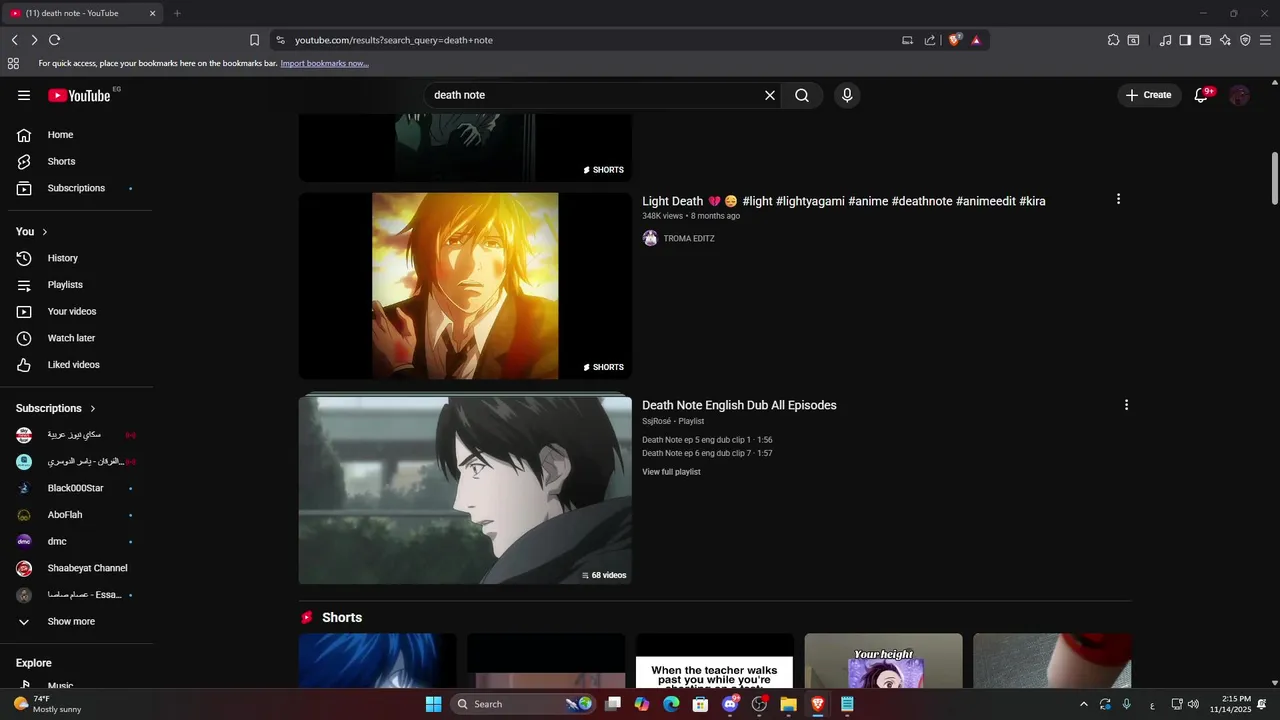Open Windows Start menu
The height and width of the screenshot is (720, 1280).
click(x=433, y=704)
